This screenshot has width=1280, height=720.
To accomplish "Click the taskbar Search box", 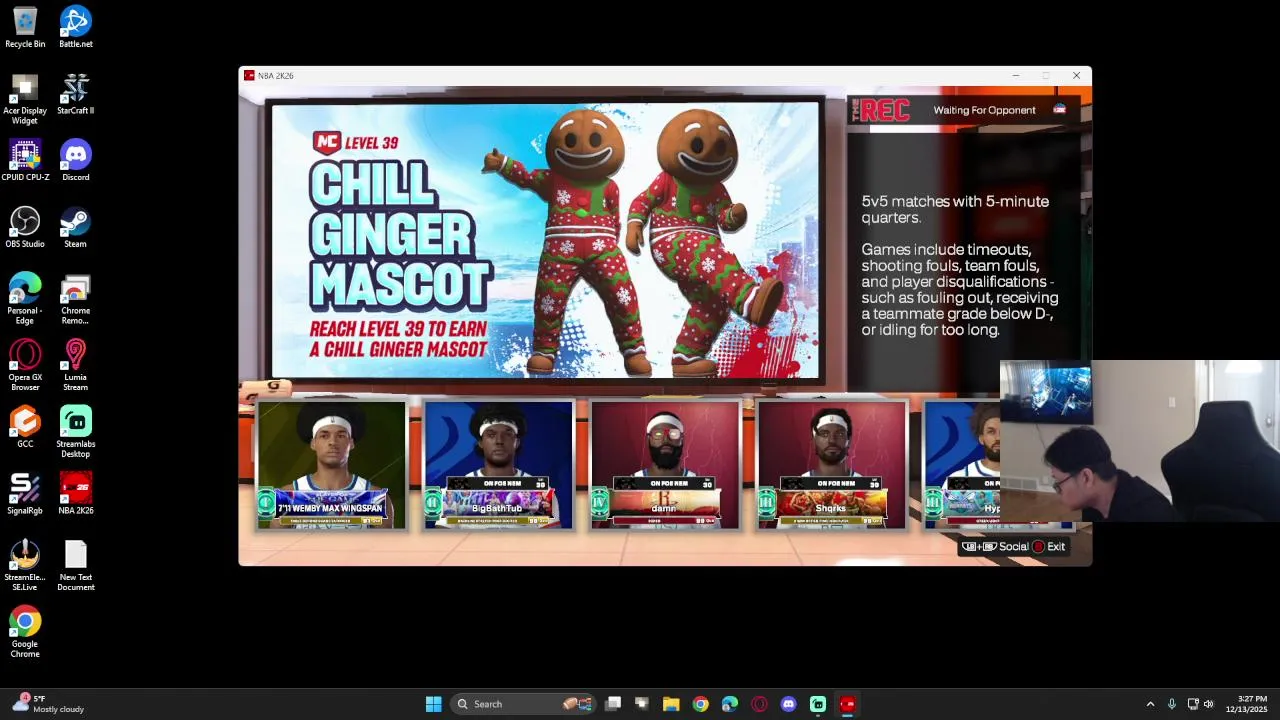I will [523, 704].
